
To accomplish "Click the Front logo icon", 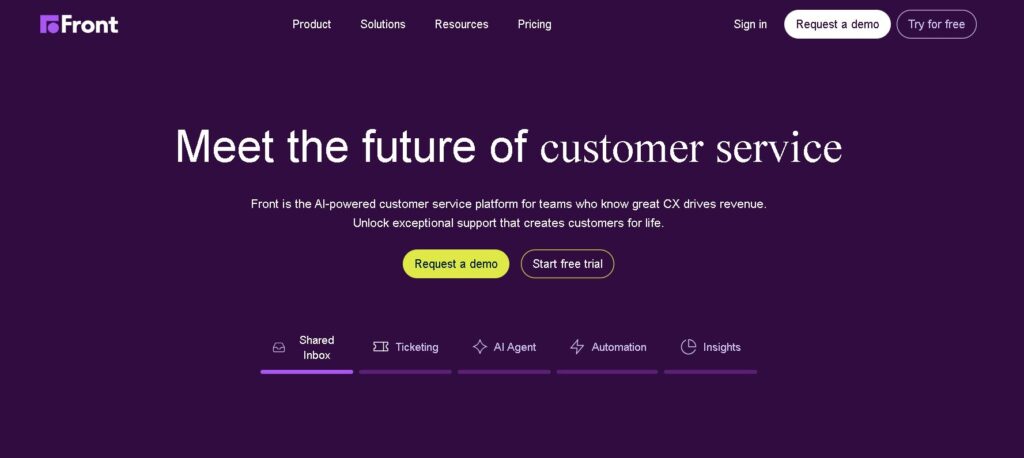I will coord(49,24).
